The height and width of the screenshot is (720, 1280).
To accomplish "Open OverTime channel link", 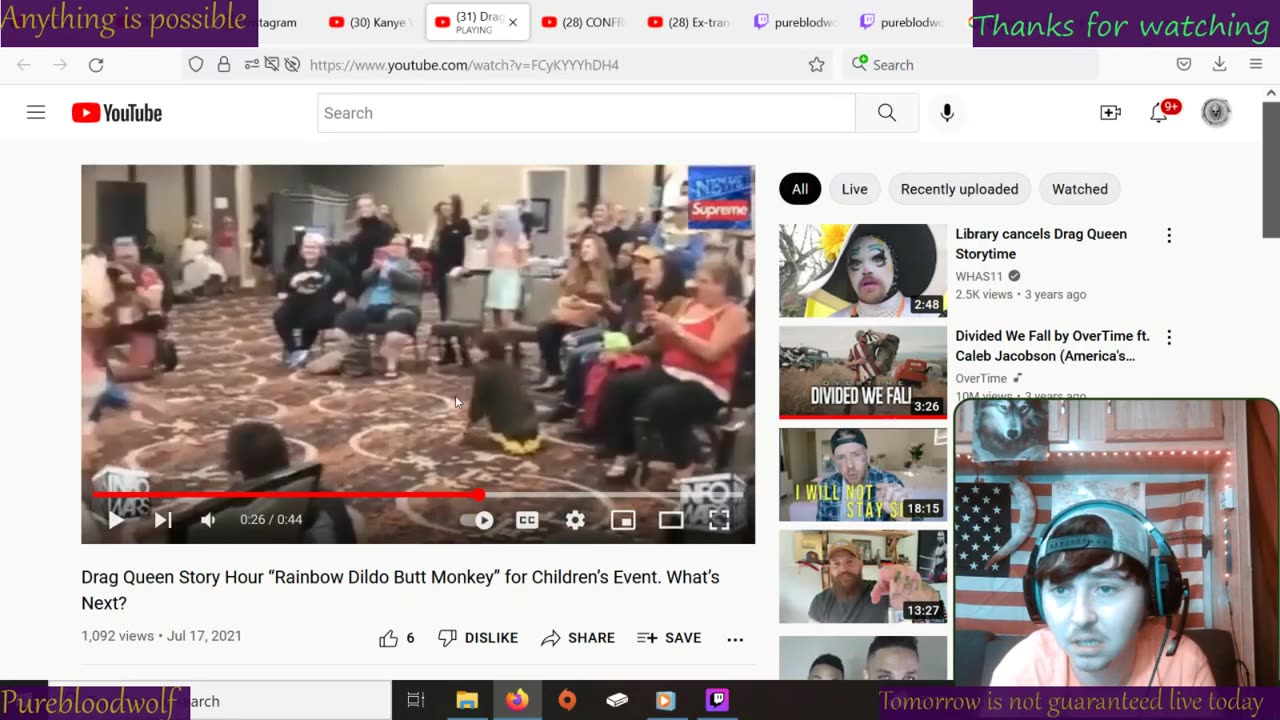I will coord(981,378).
